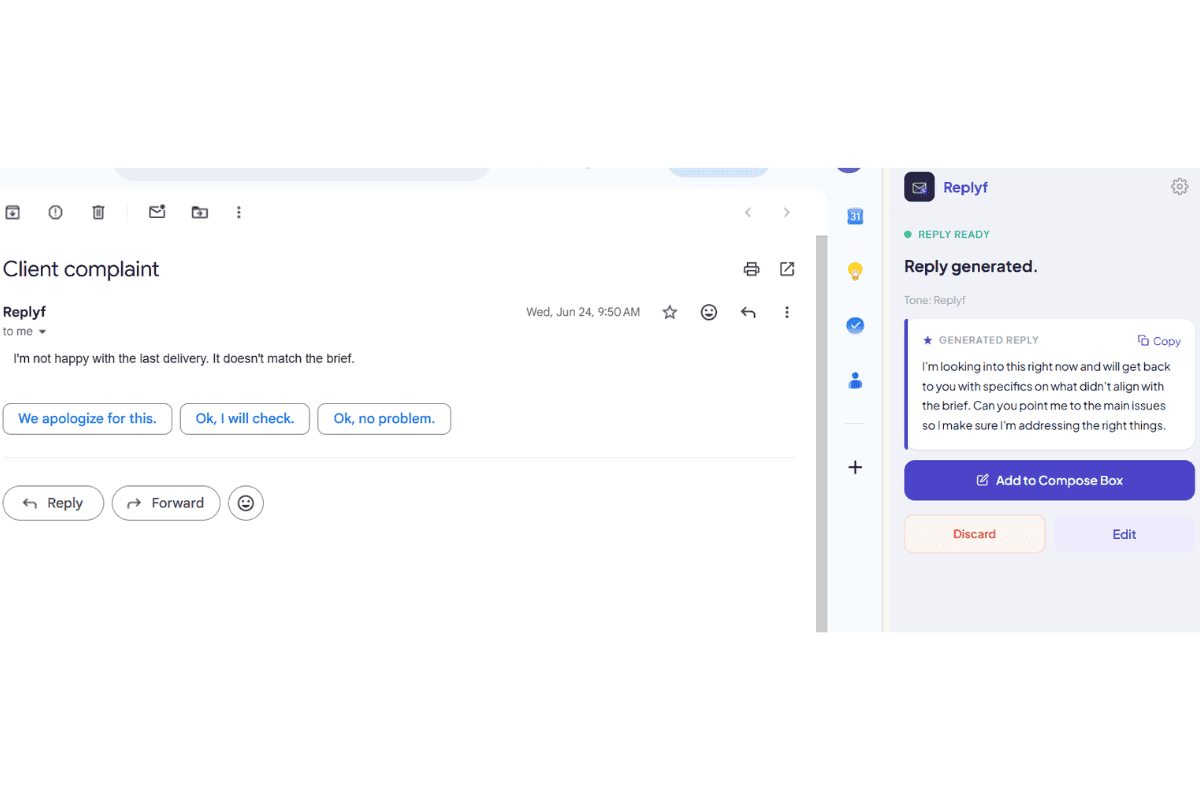The height and width of the screenshot is (800, 1200).
Task: Print the Client complaint conversation
Action: pyautogui.click(x=751, y=269)
